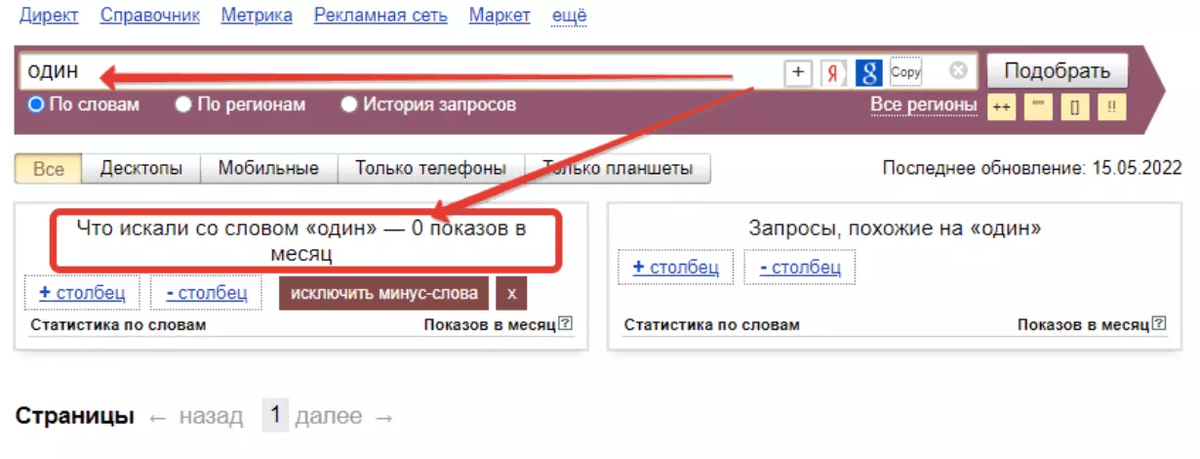This screenshot has height=459, width=1200.
Task: Switch to the 'Только планшеты' tab
Action: pos(617,168)
